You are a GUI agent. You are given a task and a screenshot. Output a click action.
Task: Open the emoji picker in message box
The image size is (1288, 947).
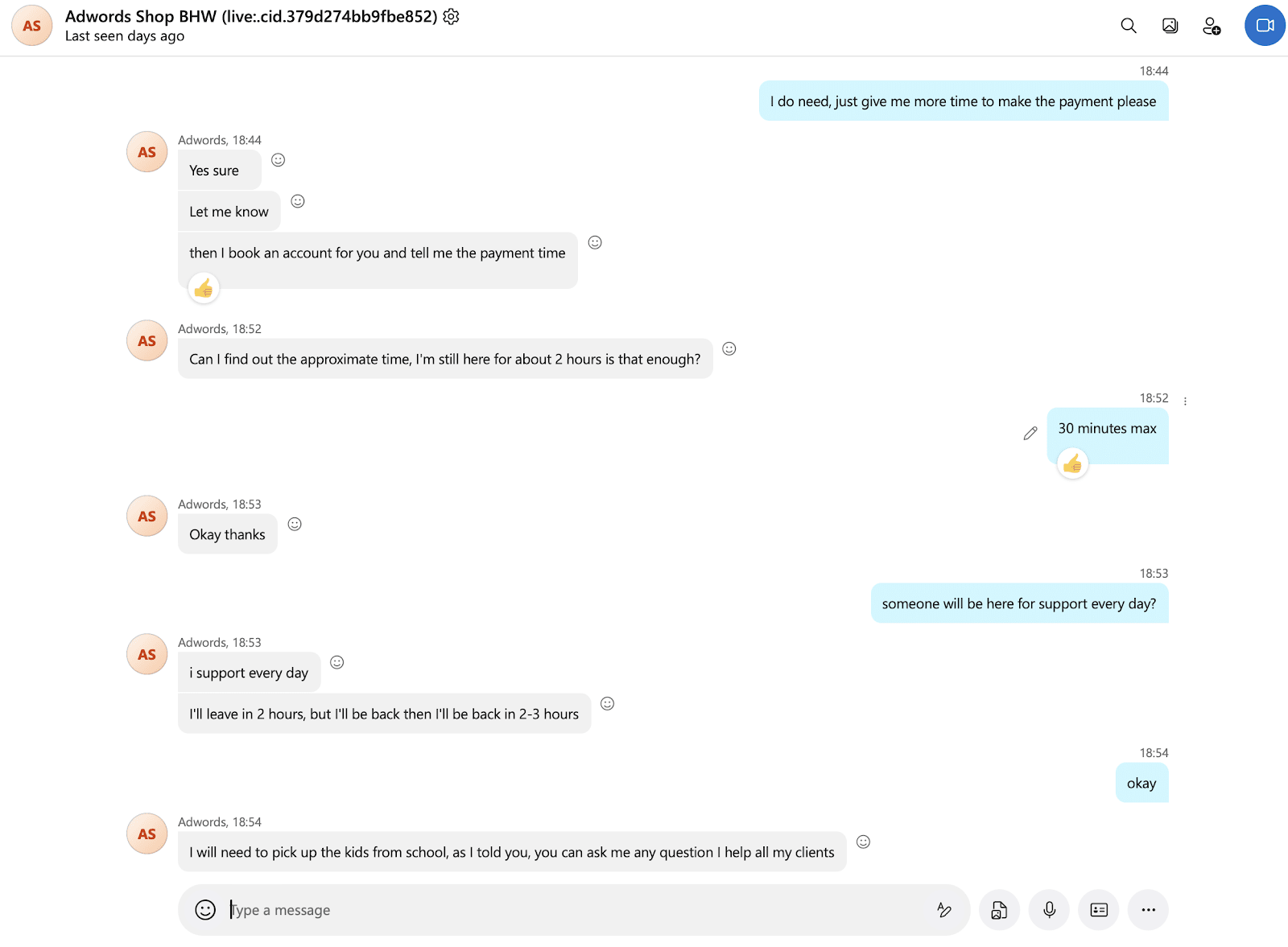[x=205, y=909]
